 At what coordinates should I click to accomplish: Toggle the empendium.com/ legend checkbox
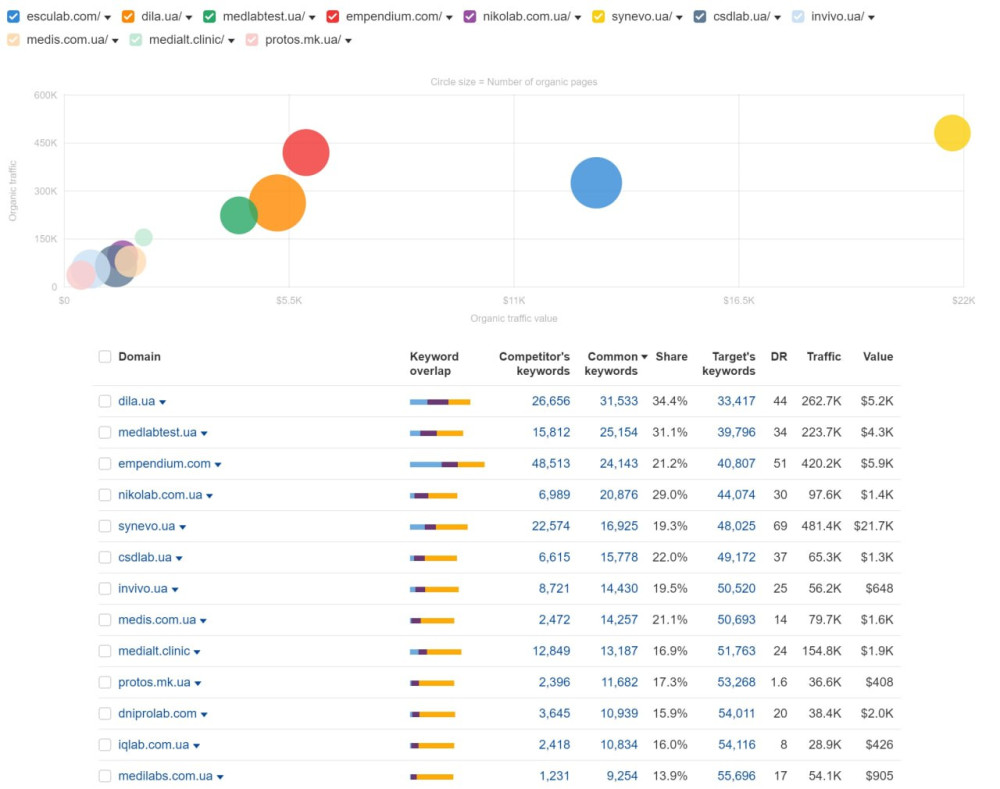(x=332, y=17)
